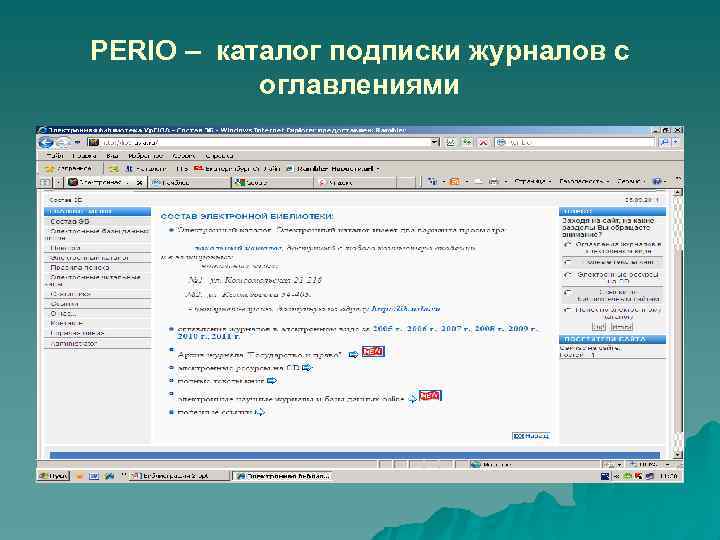Focus the browser address bar URL field
Image resolution: width=720 pixels, height=540 pixels.
tap(264, 143)
